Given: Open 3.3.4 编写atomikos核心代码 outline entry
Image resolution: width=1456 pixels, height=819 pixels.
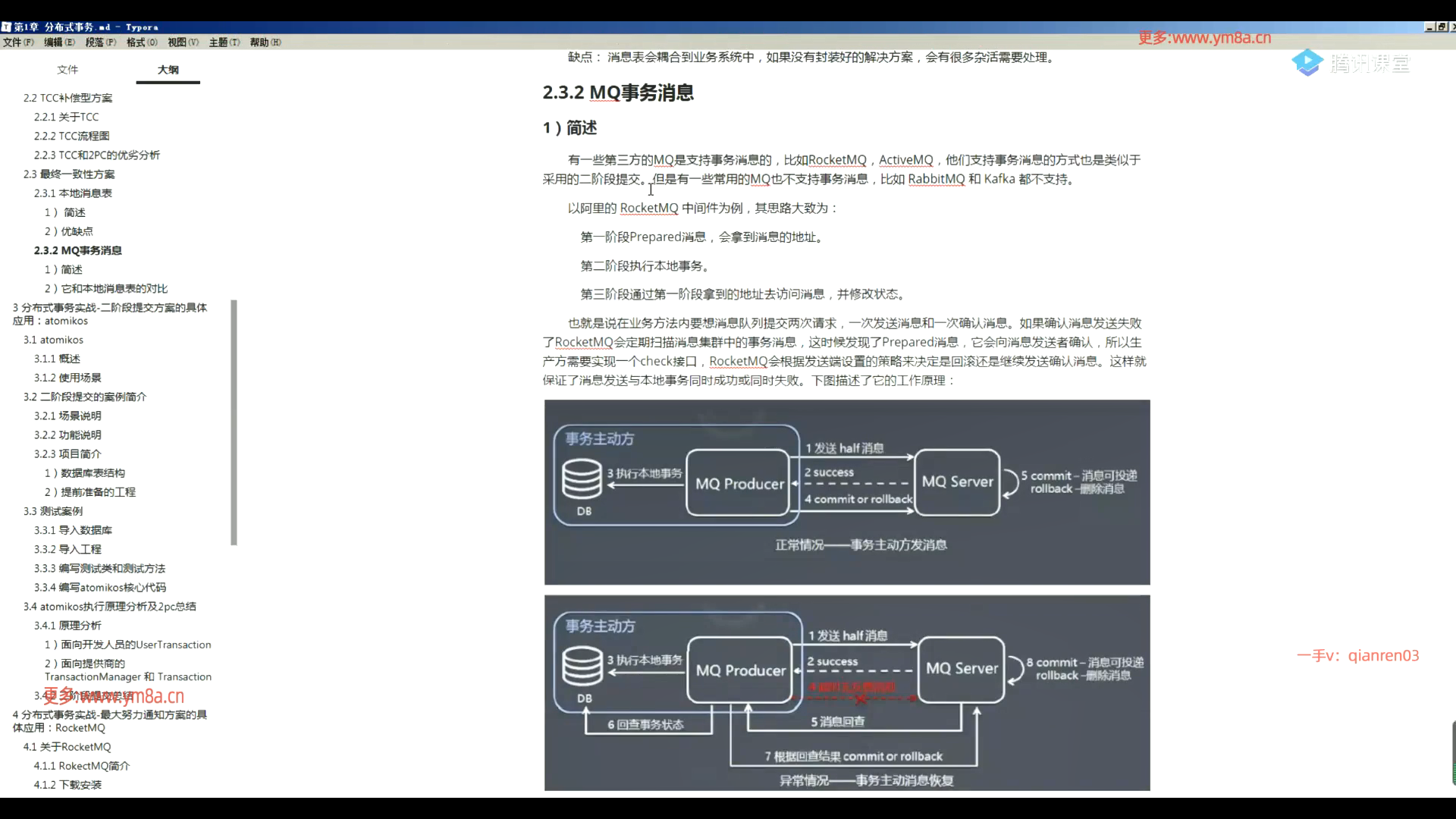Looking at the screenshot, I should click(99, 588).
